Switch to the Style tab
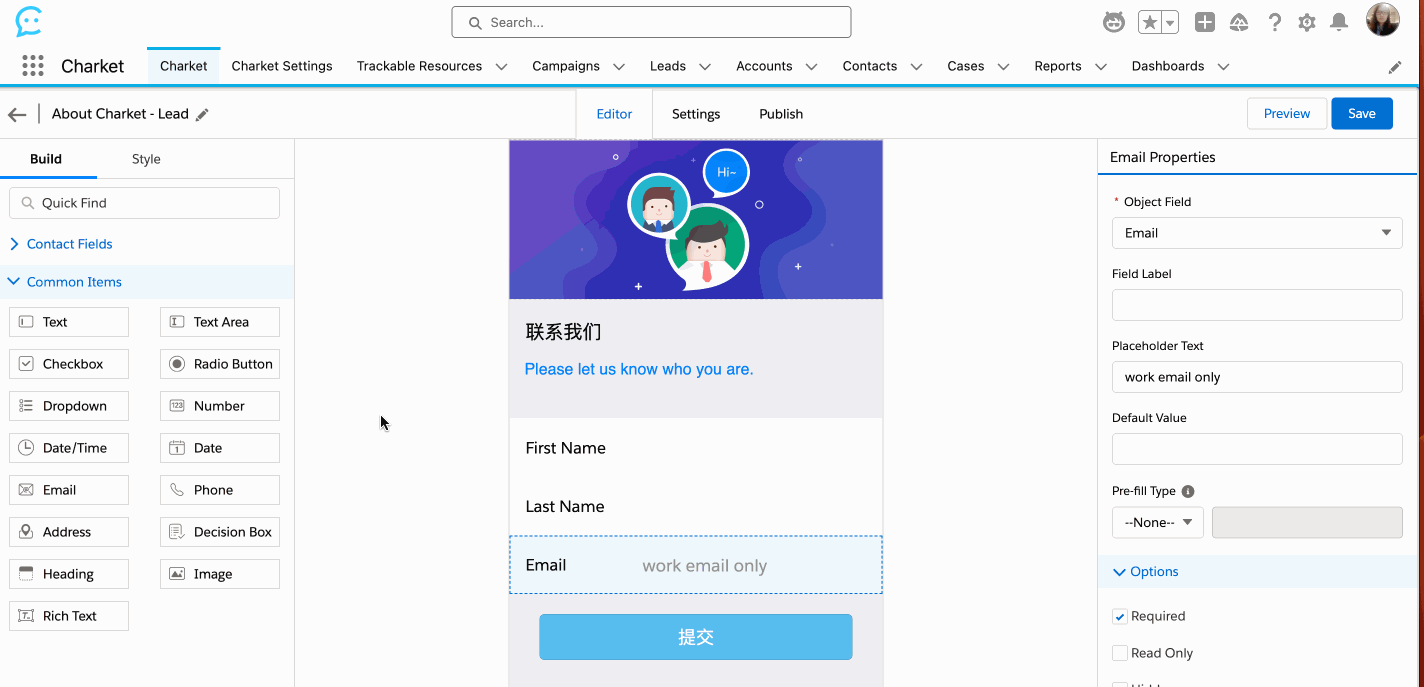Viewport: 1424px width, 687px height. [146, 159]
